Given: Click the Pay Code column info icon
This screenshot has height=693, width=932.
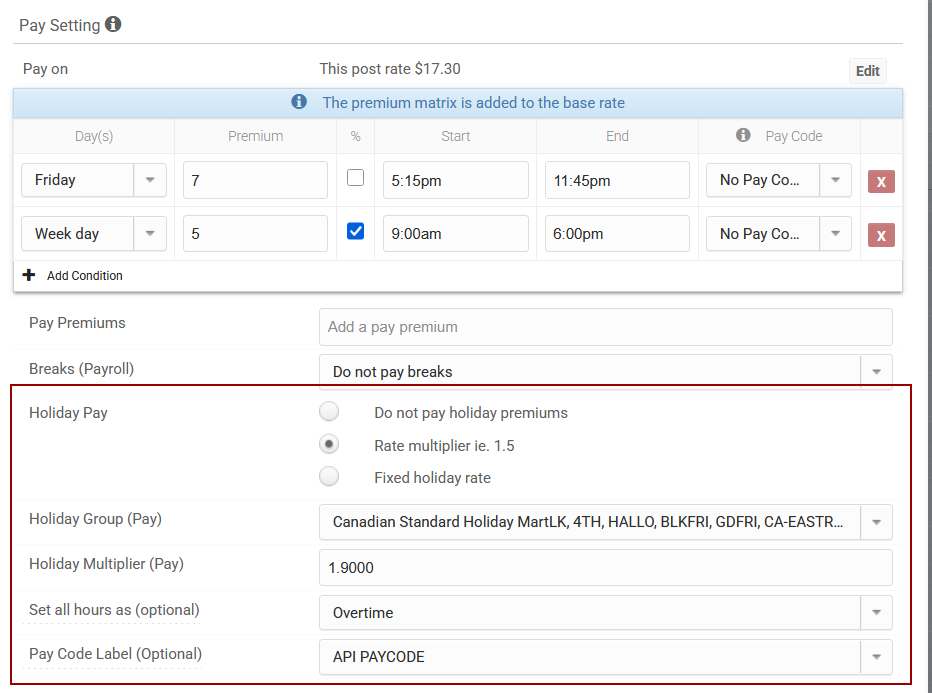Looking at the screenshot, I should click(743, 135).
